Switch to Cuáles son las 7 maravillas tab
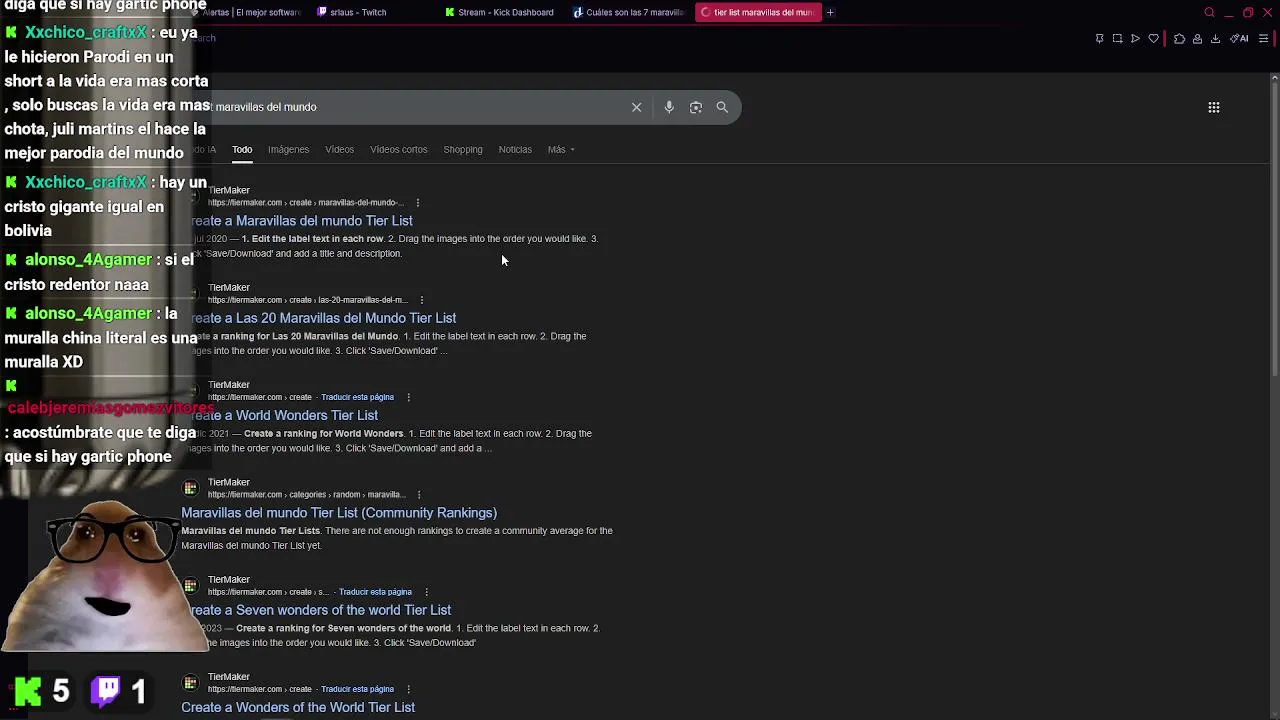This screenshot has width=1280, height=720. click(628, 12)
